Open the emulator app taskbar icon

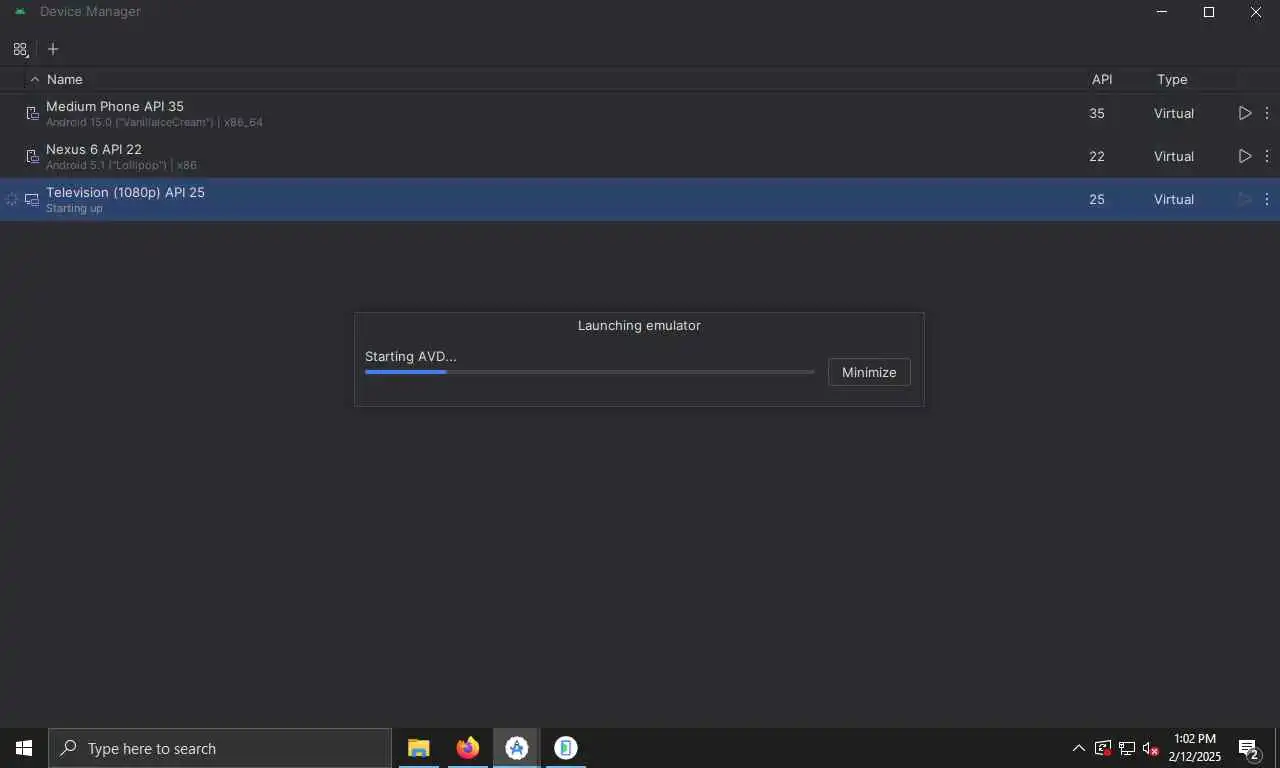(x=566, y=748)
